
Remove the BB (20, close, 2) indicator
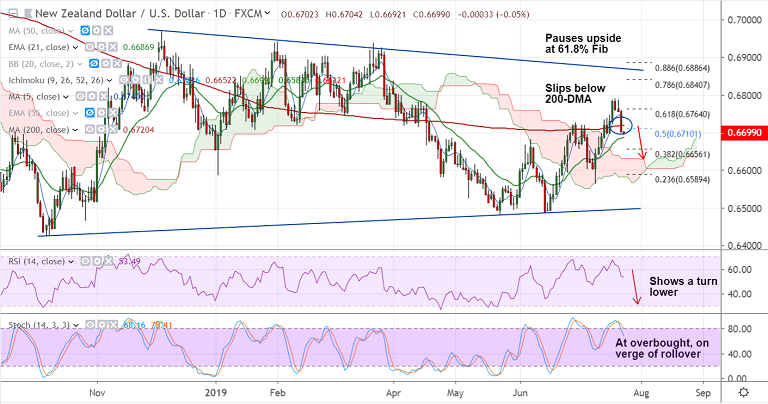coord(118,64)
